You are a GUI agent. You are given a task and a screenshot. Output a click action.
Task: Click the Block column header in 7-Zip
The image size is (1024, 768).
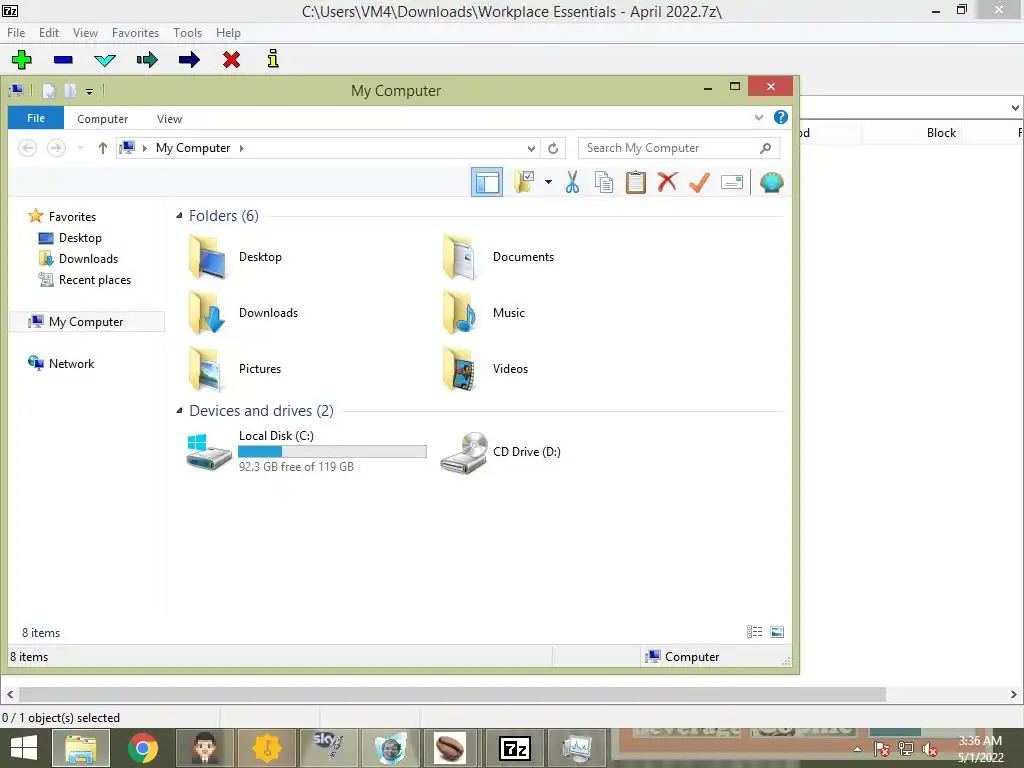pos(941,133)
